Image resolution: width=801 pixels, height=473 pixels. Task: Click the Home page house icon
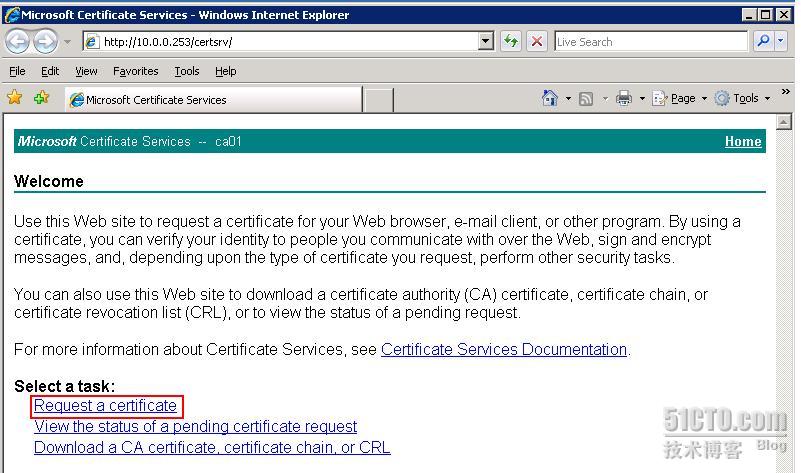pos(550,98)
